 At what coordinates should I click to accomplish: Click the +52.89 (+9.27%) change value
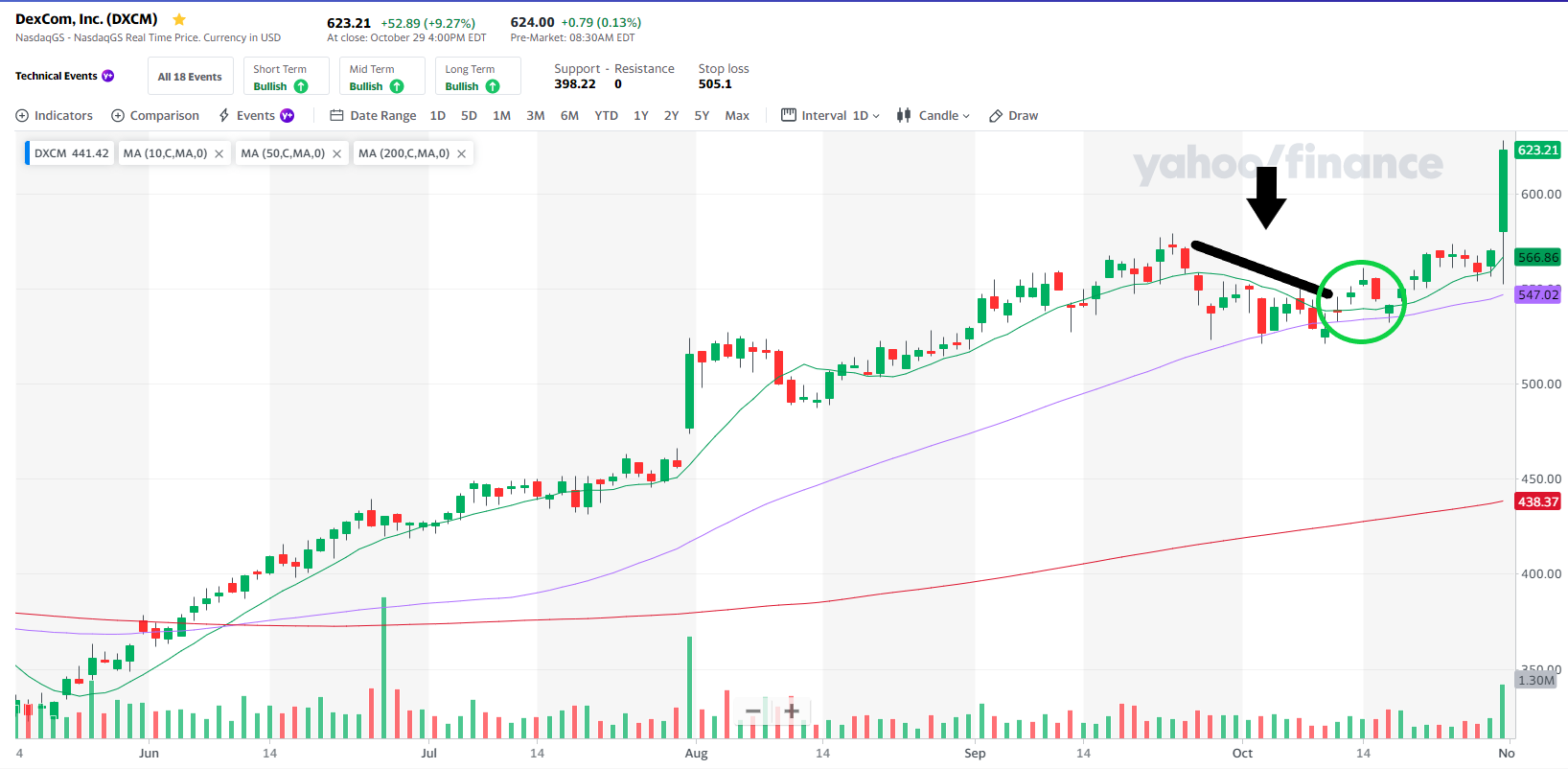pyautogui.click(x=427, y=23)
